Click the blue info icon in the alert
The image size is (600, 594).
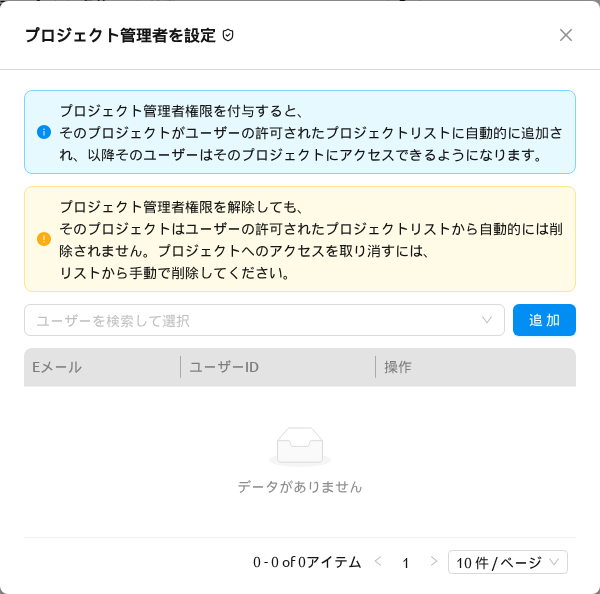tap(44, 132)
